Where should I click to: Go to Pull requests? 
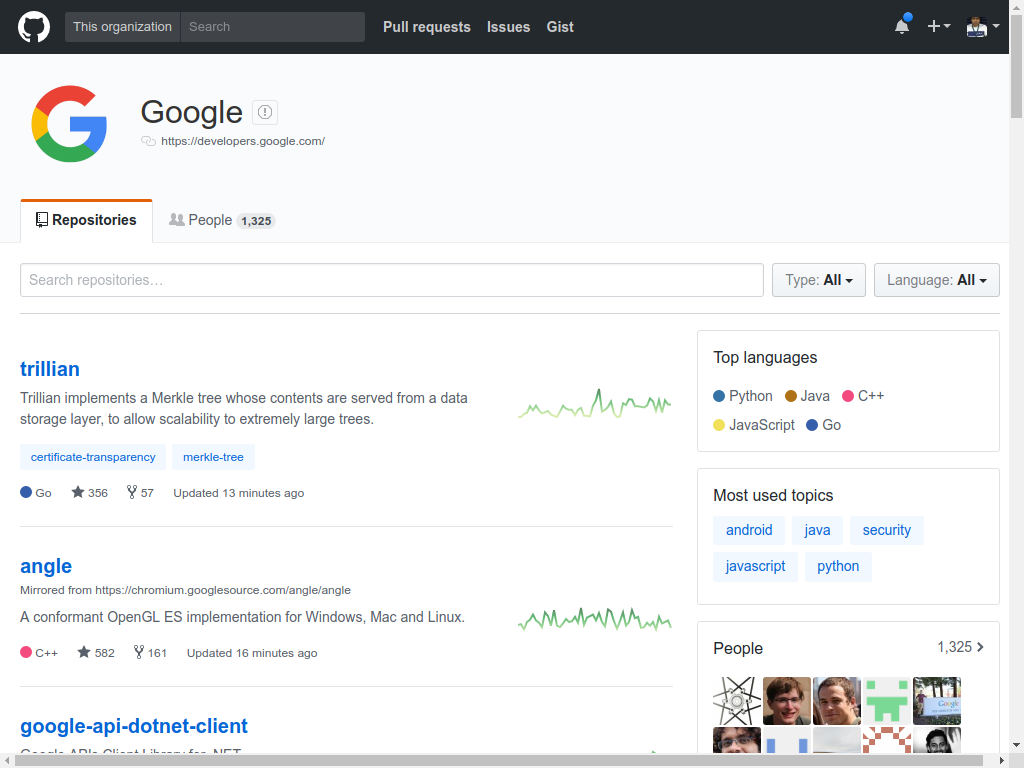tap(426, 27)
